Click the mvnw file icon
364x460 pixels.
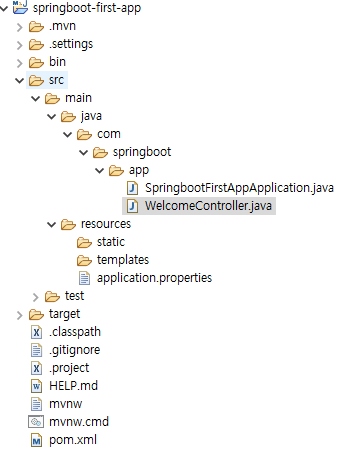pos(36,404)
